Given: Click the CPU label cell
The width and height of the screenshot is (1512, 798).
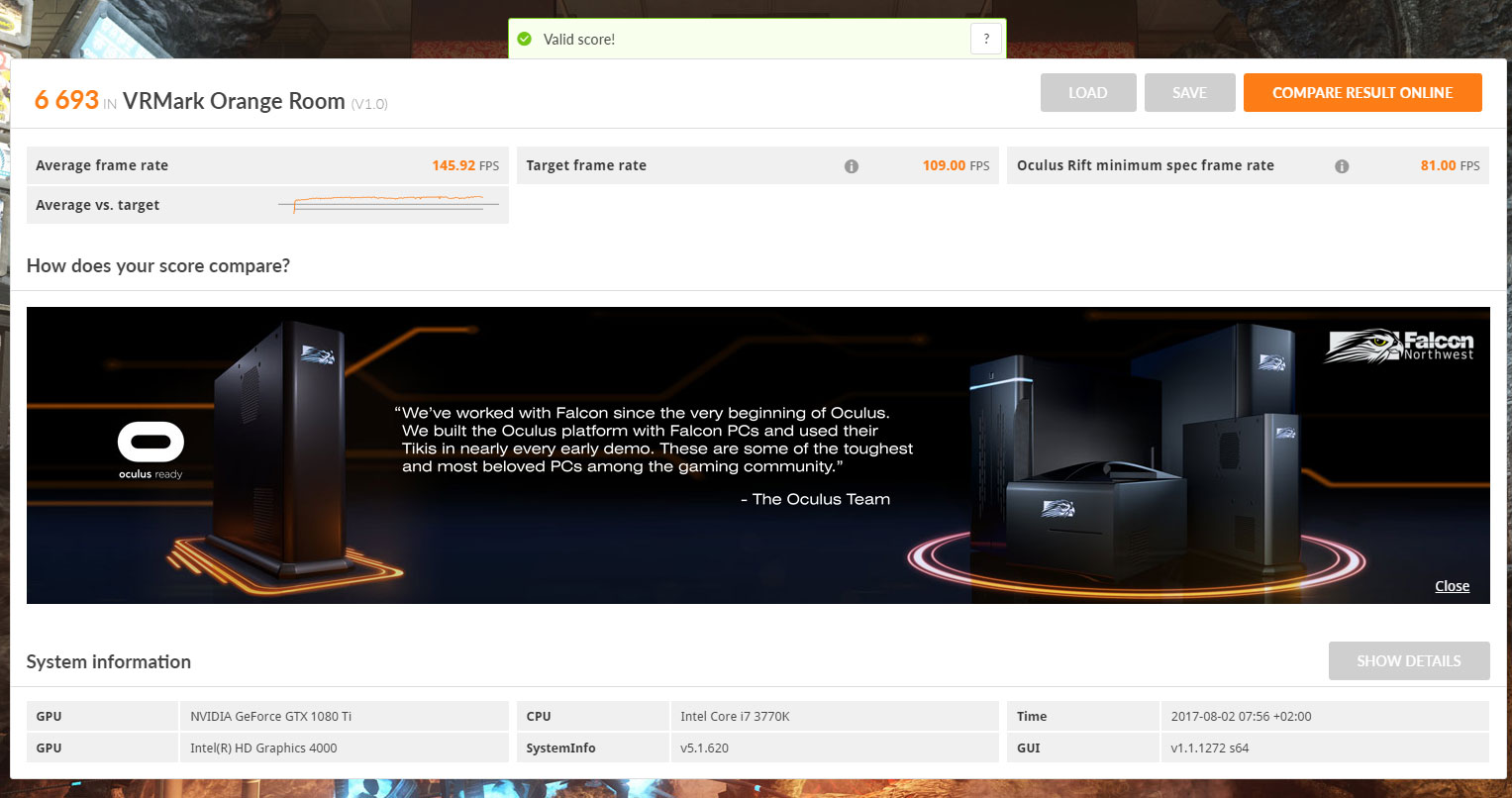Looking at the screenshot, I should click(x=592, y=716).
